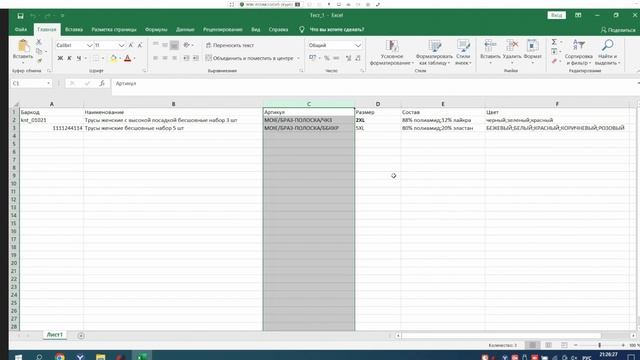
Task: Open Сортировка и фильтр menu
Action: click(x=578, y=52)
